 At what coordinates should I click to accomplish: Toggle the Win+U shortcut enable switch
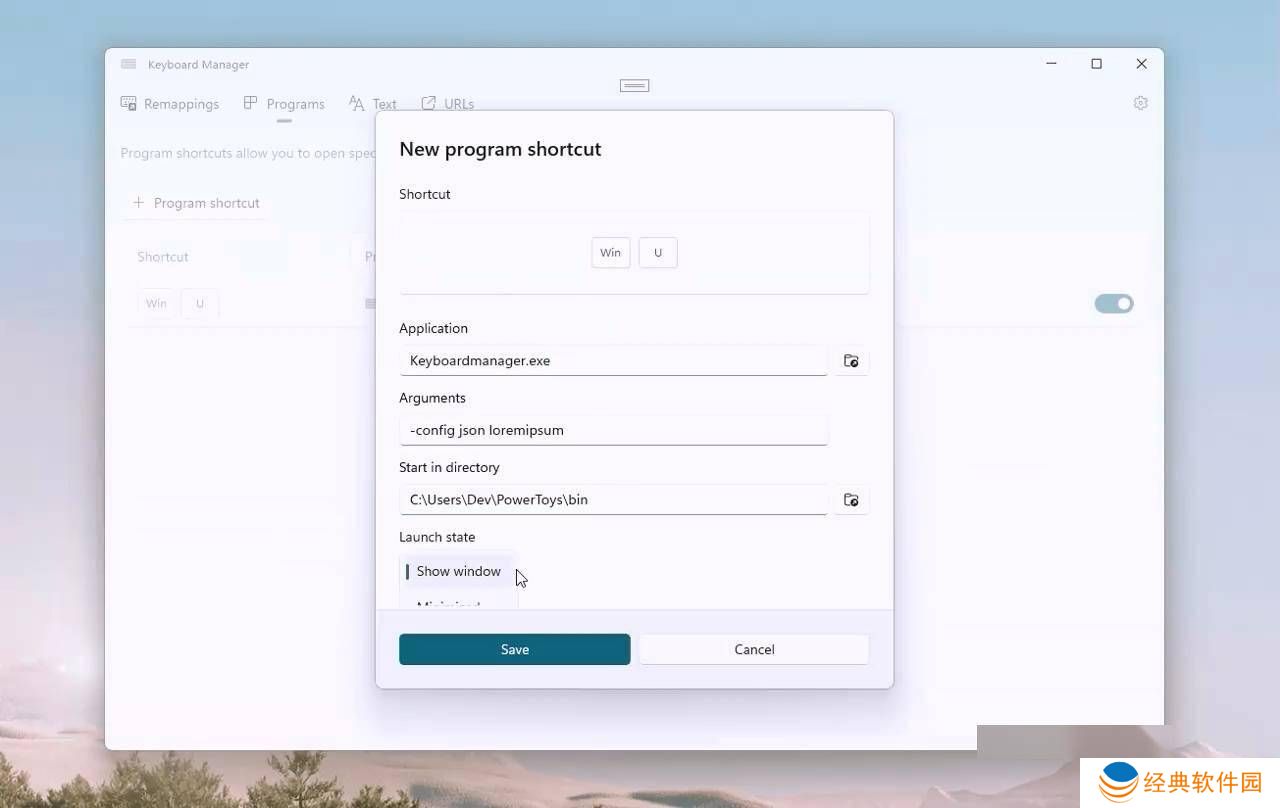[1113, 304]
